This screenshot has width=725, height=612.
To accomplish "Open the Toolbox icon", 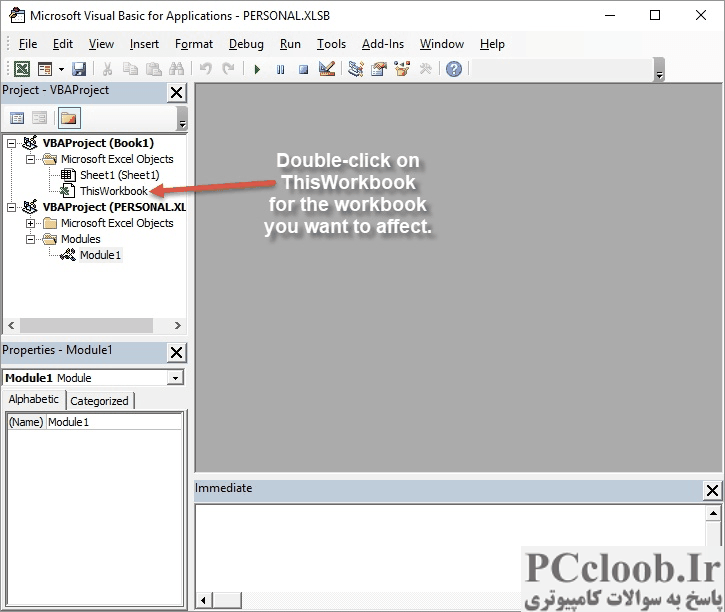I will point(425,69).
